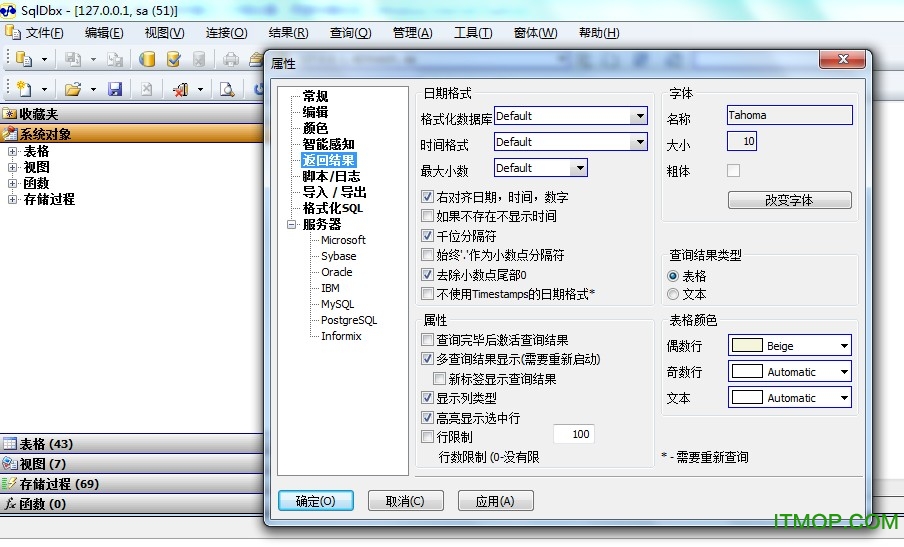This screenshot has width=904, height=547.
Task: Click the globe database connect icon
Action: 147,58
